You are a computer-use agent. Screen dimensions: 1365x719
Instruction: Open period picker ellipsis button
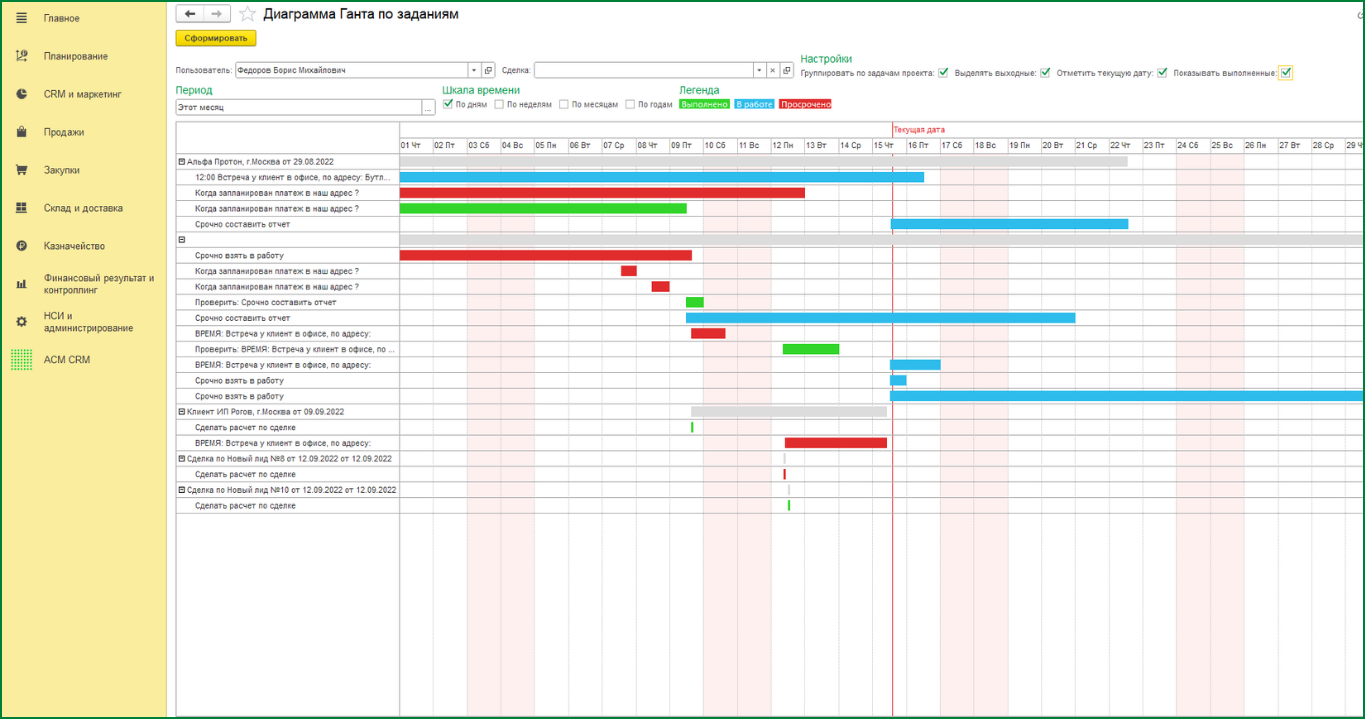[428, 107]
